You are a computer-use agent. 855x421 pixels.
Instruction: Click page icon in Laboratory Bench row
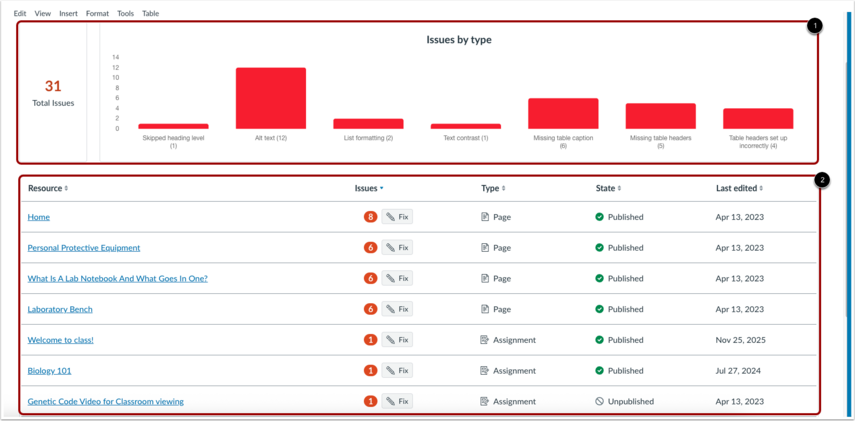[x=485, y=309]
